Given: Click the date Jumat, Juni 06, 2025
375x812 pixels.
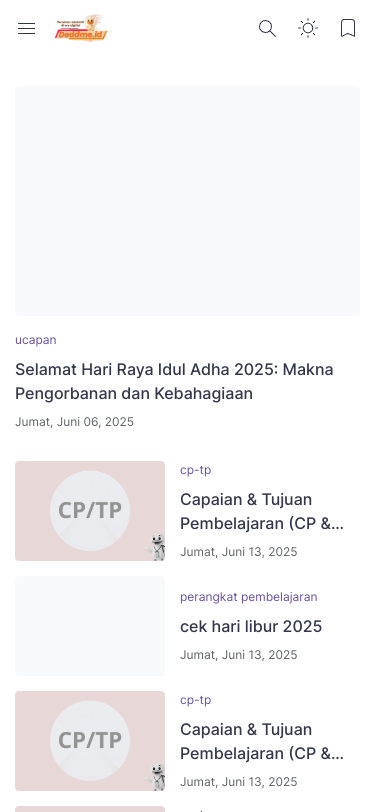Looking at the screenshot, I should (x=75, y=422).
